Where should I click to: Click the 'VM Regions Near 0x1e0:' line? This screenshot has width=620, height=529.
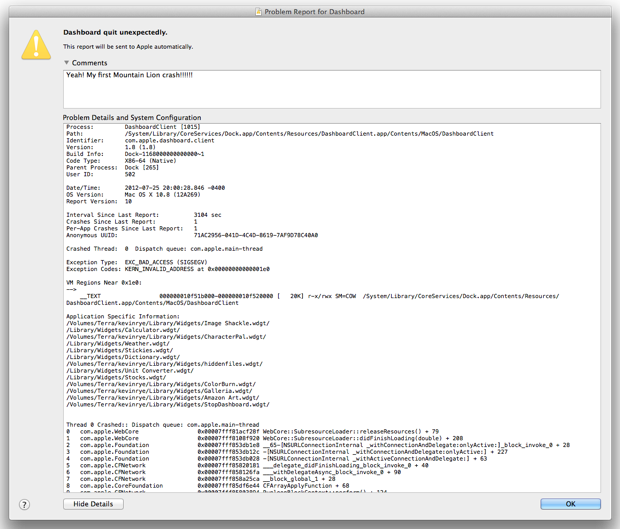[104, 283]
